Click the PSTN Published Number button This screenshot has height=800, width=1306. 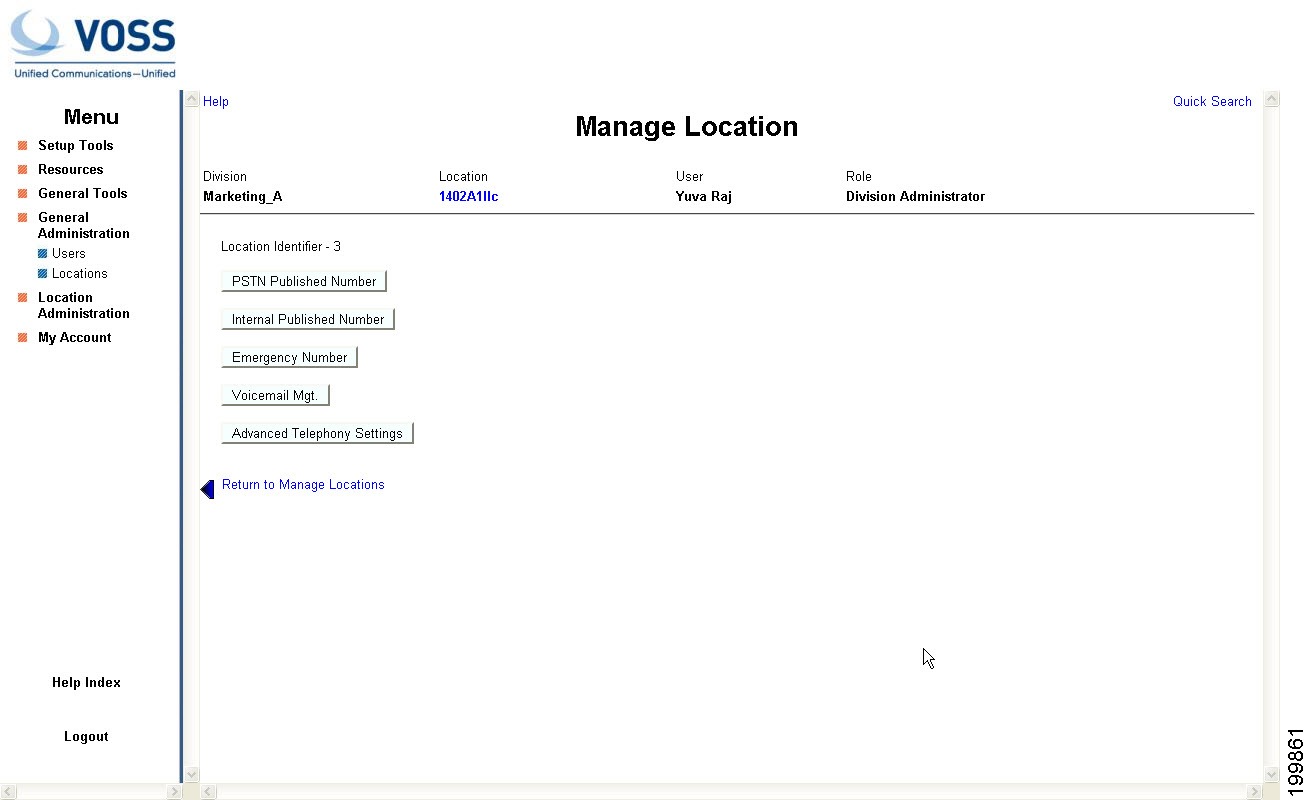pos(304,282)
